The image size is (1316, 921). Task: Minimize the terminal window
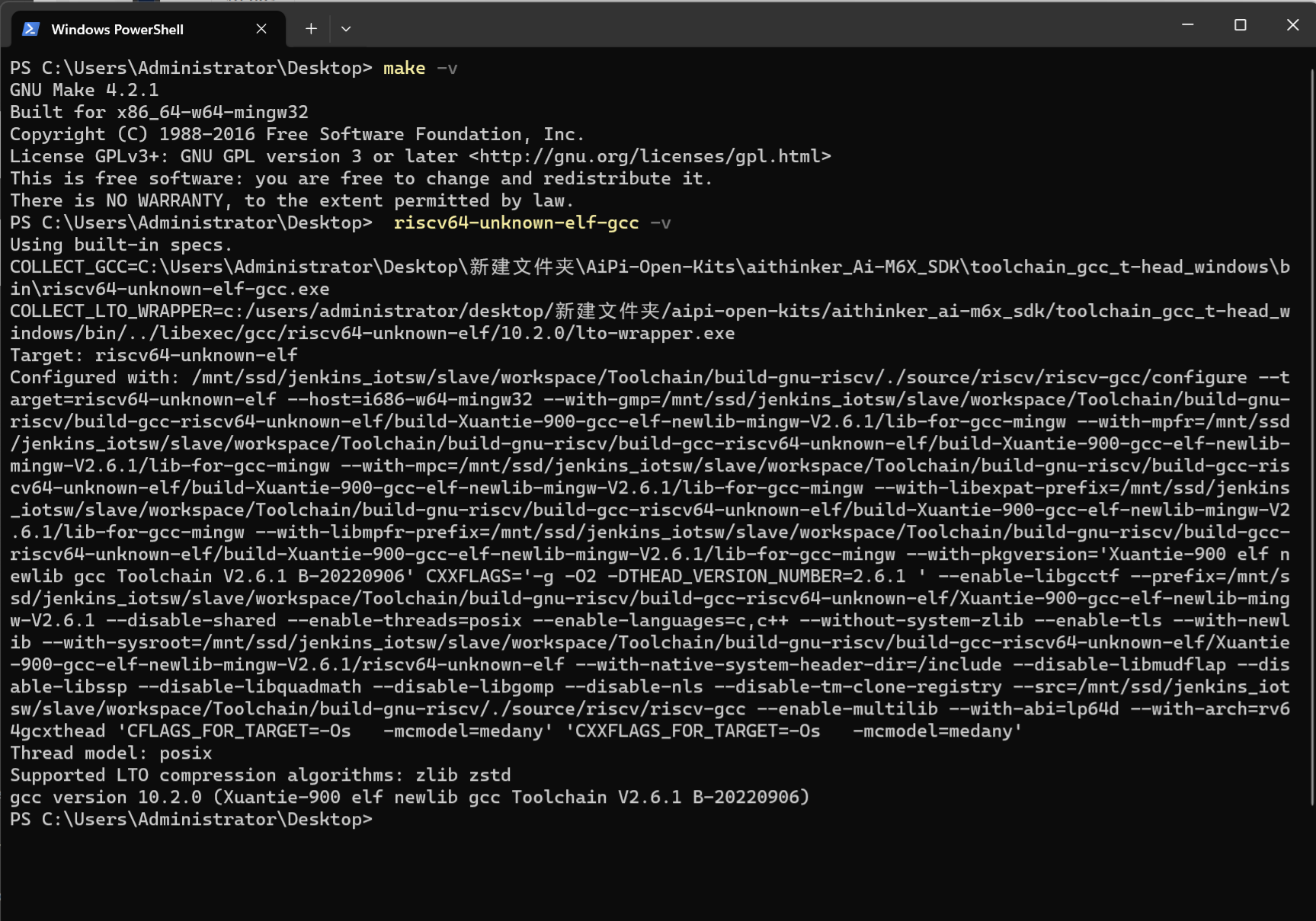tap(1187, 25)
